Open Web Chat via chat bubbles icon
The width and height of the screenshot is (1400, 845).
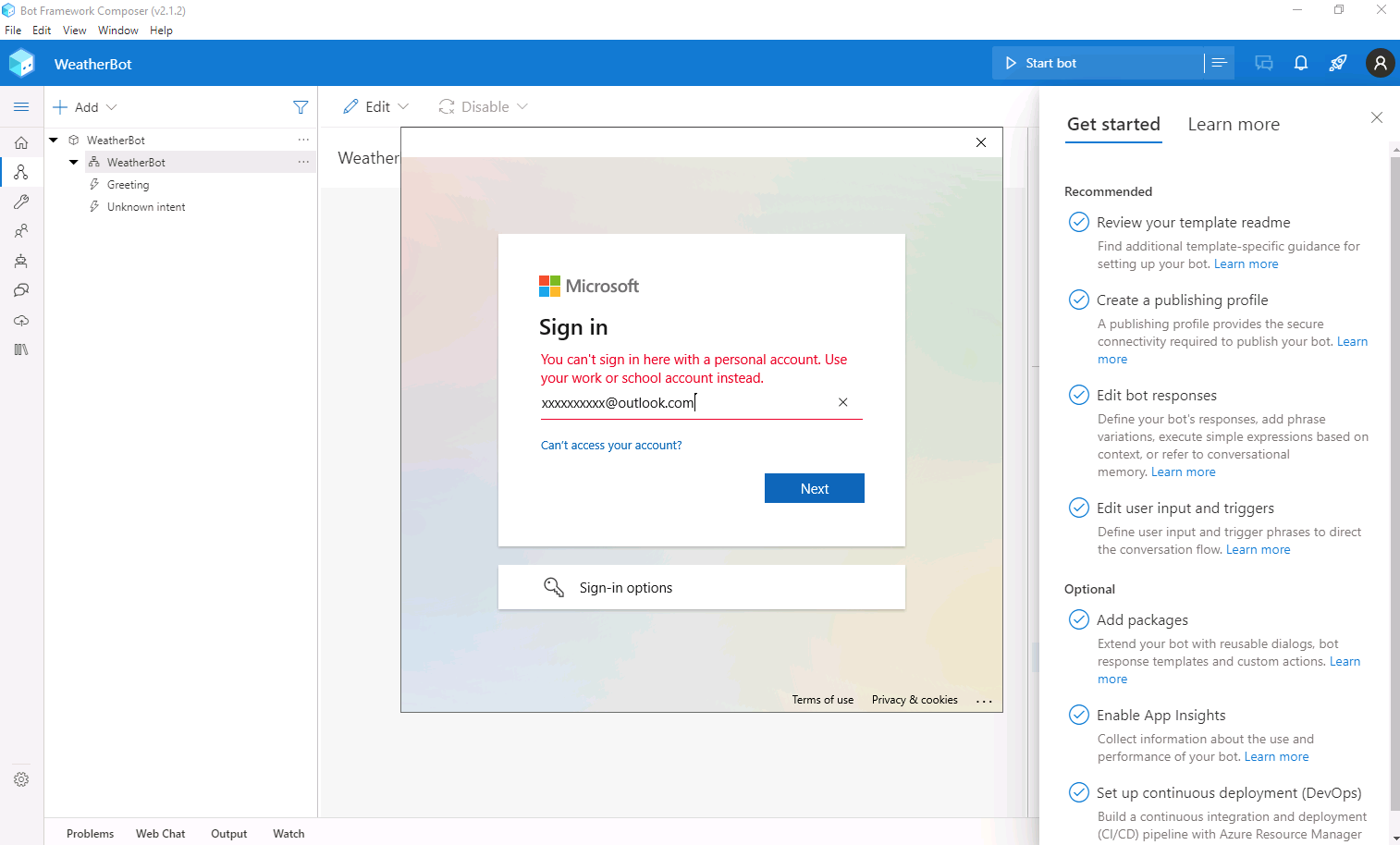tap(1264, 63)
